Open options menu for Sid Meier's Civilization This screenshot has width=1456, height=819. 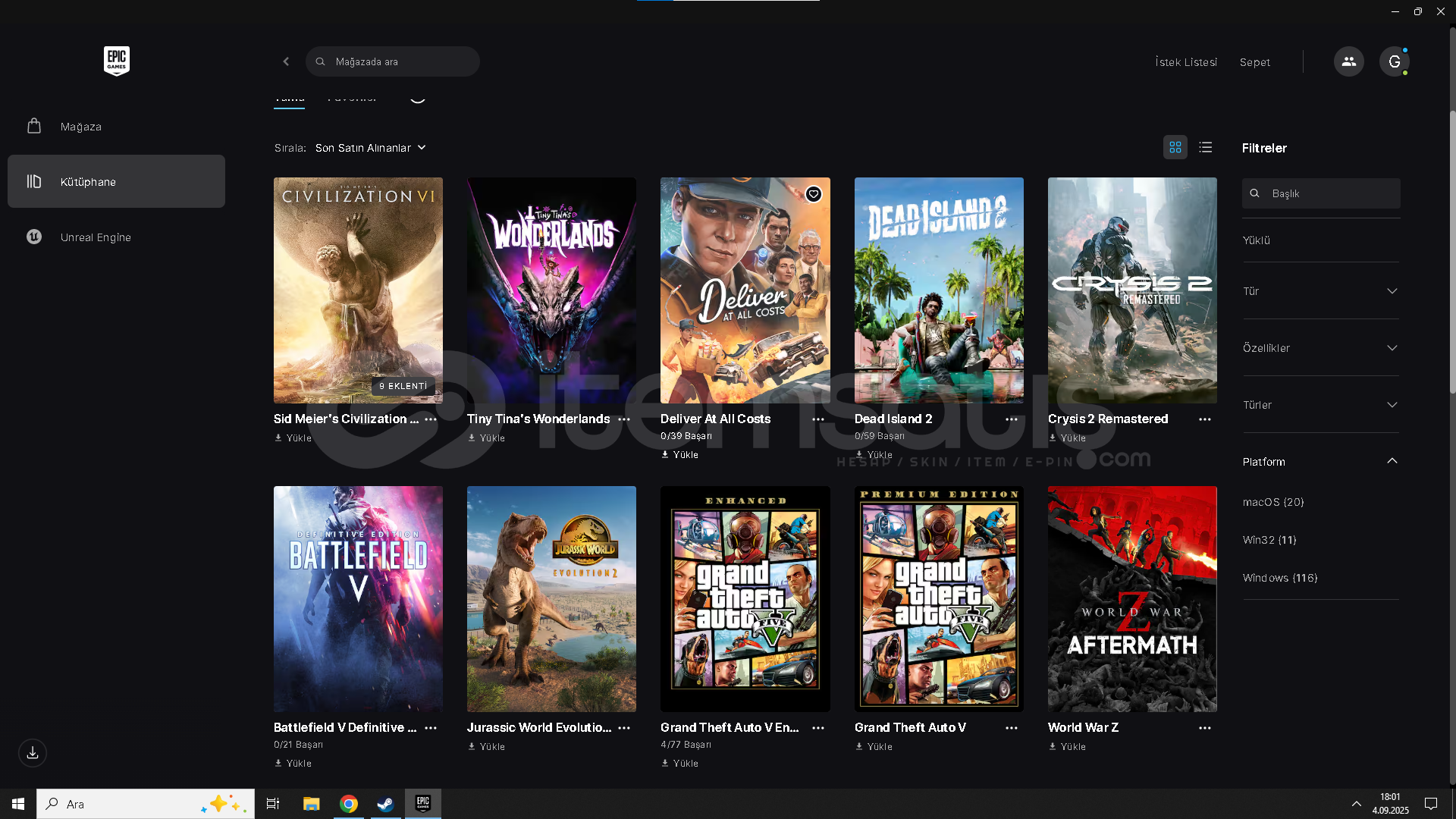431,419
